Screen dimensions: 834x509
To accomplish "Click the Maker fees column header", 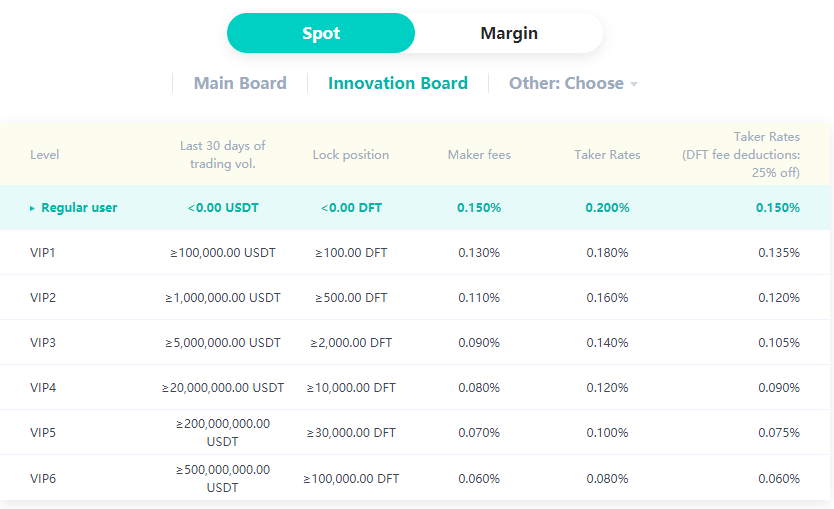I will pyautogui.click(x=479, y=155).
